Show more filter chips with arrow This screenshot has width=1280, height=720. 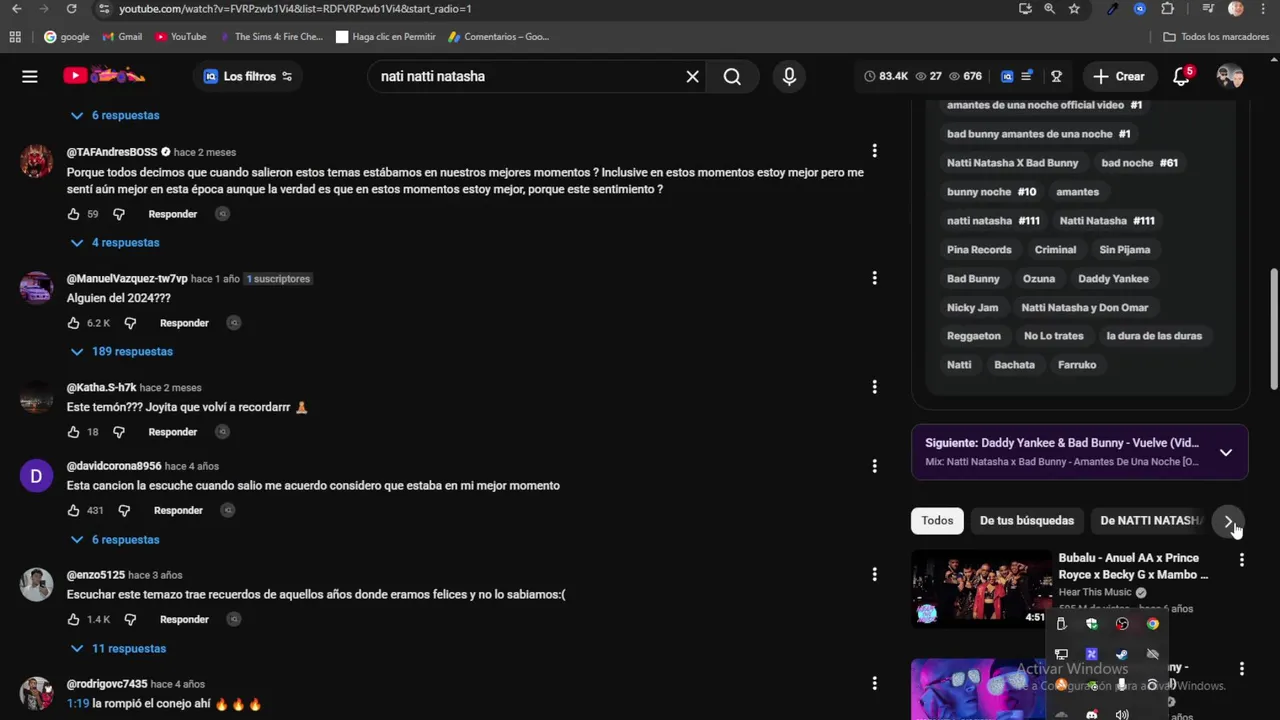pos(1229,521)
